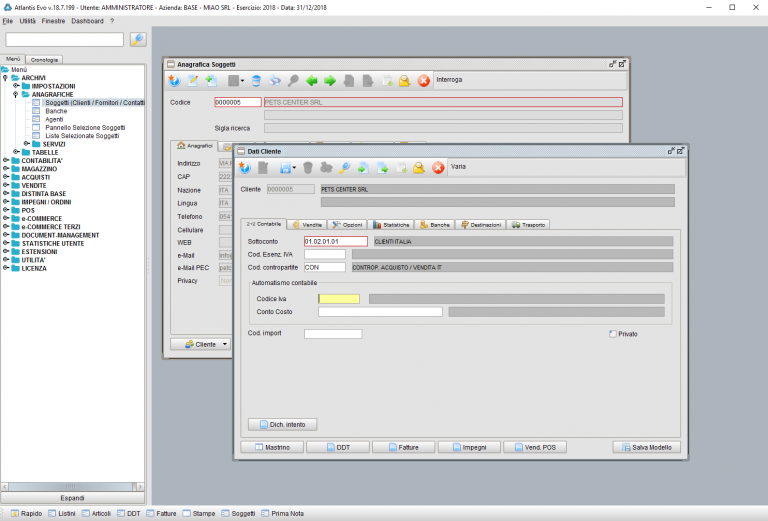Click the Impegni button
The image size is (768, 521).
point(469,447)
